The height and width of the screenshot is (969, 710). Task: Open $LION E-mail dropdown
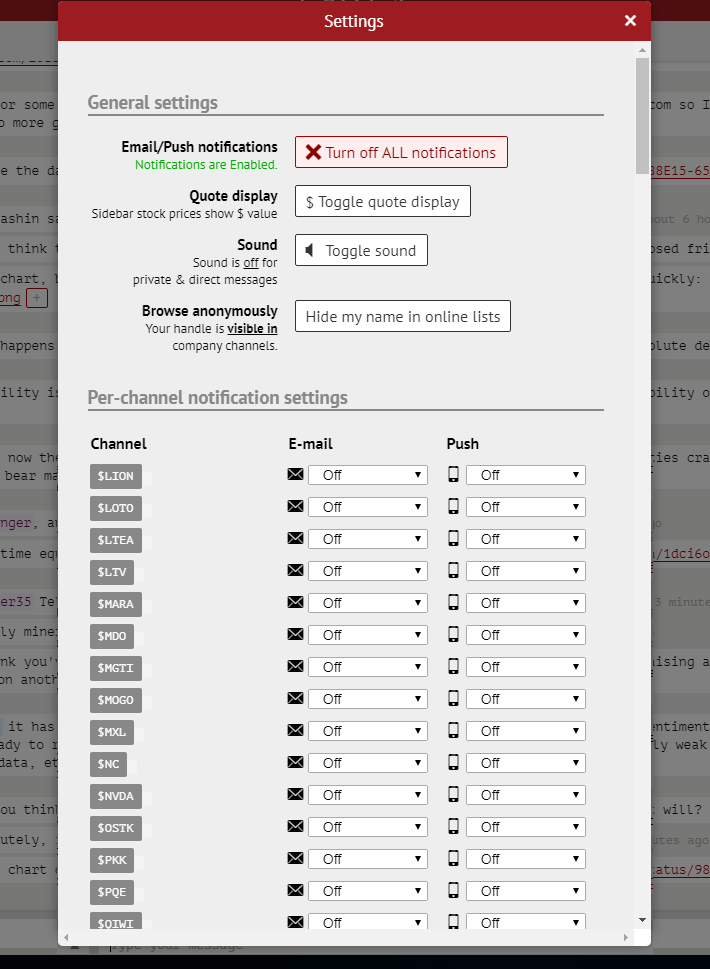pyautogui.click(x=367, y=475)
